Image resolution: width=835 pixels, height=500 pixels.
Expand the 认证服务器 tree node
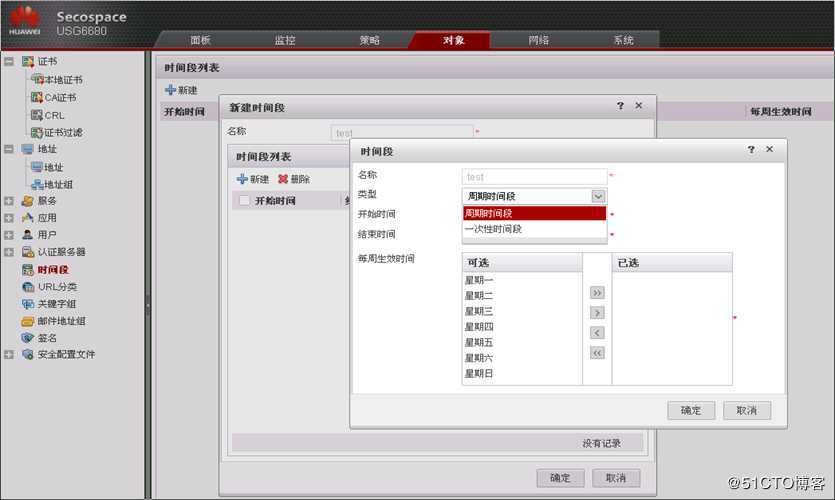[9, 252]
